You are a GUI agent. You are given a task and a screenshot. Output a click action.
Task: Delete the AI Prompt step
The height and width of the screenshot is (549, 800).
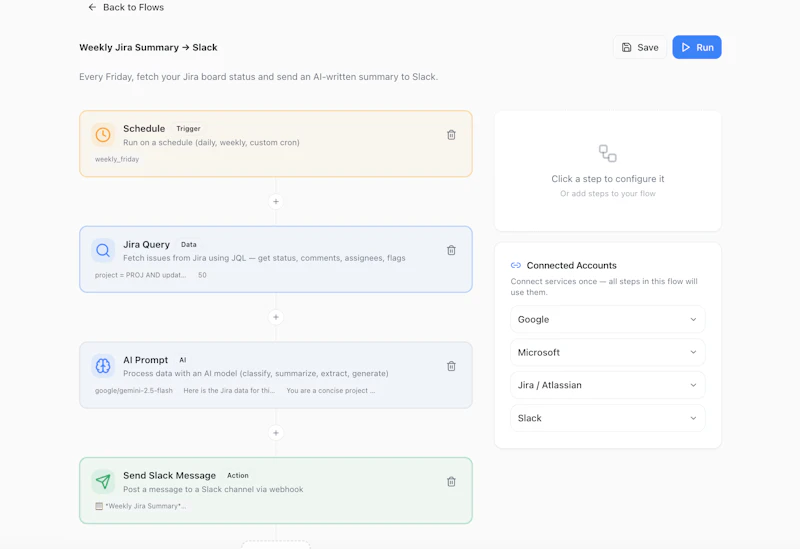click(451, 366)
